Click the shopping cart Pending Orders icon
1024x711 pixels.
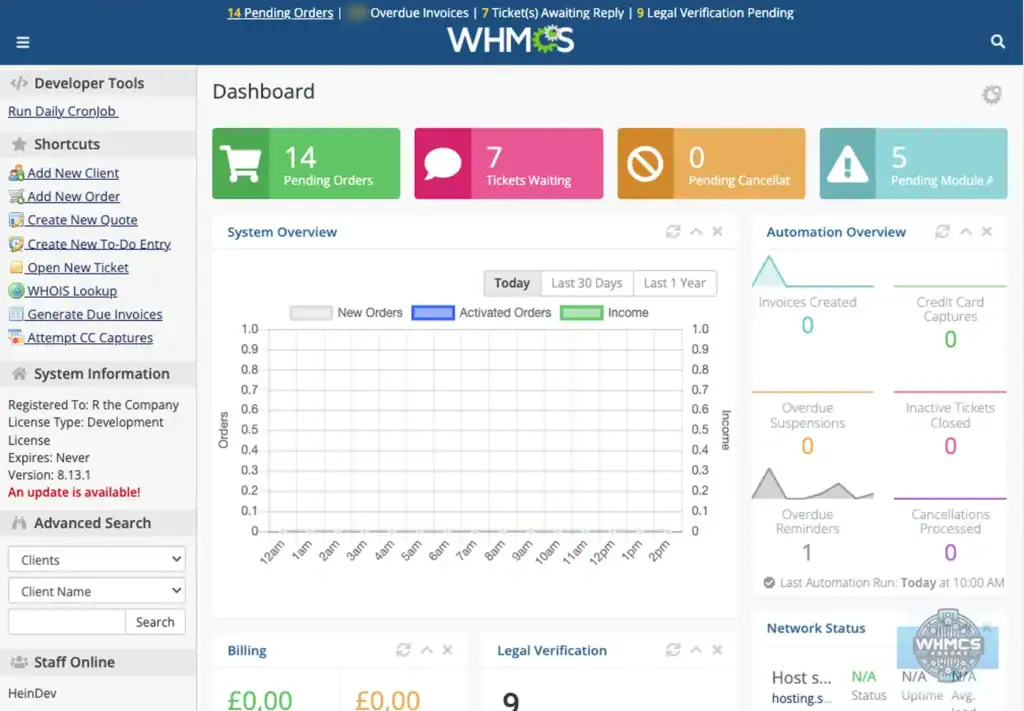coord(240,163)
